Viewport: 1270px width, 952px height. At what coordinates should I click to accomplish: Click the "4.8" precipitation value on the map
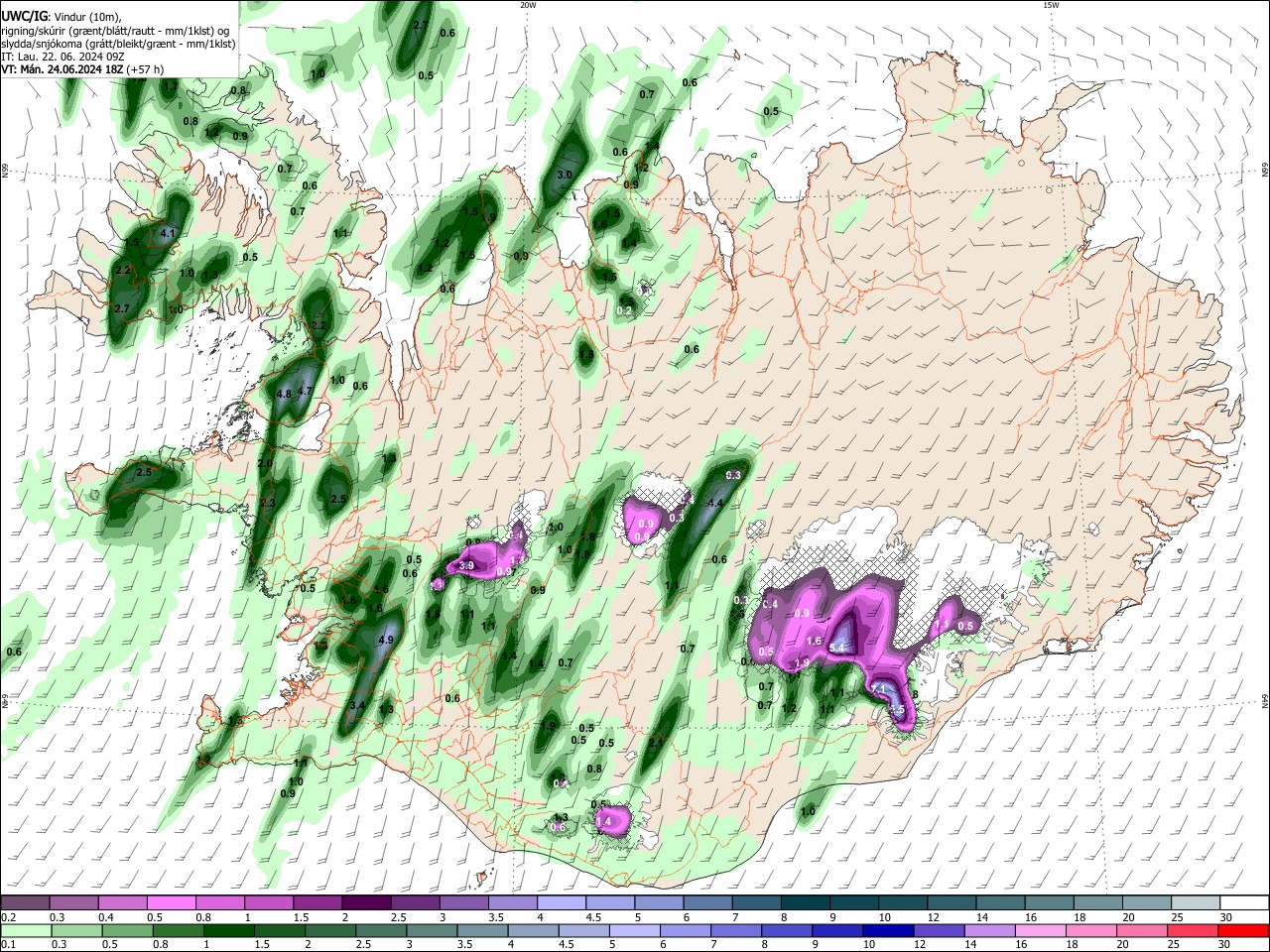284,394
